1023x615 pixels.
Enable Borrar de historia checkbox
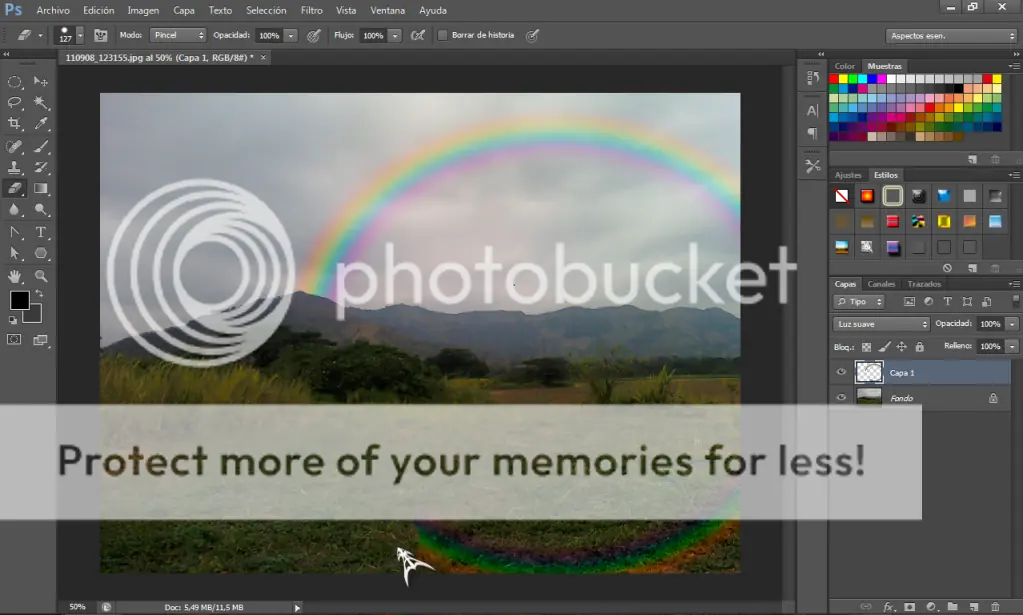[x=442, y=35]
